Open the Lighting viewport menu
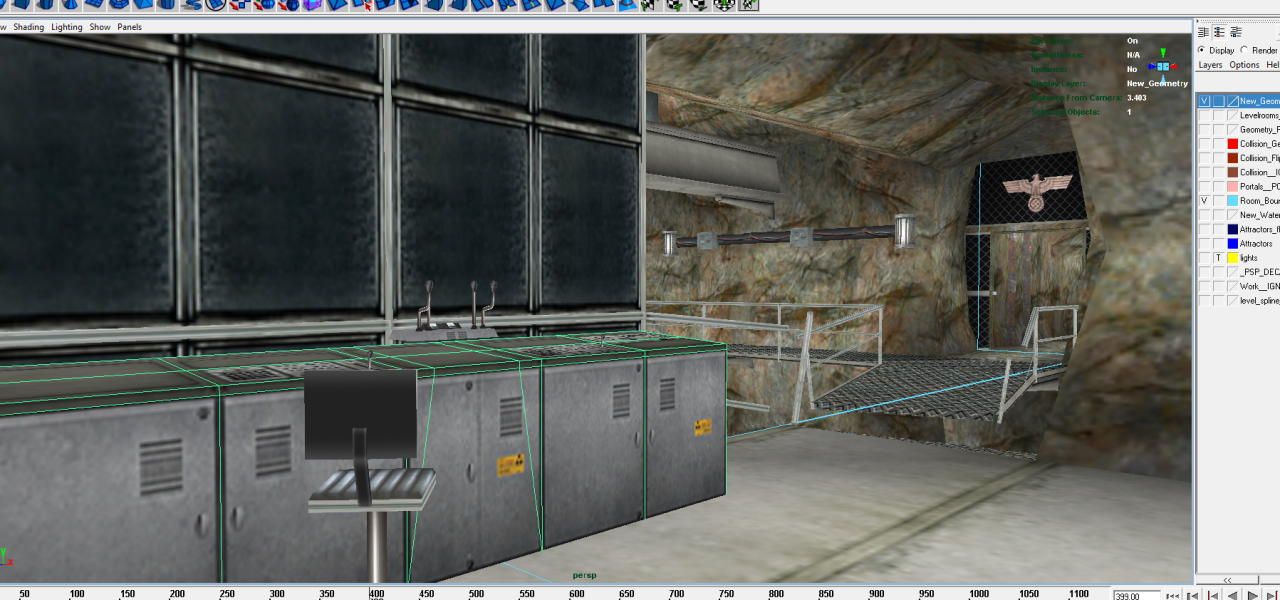The width and height of the screenshot is (1280, 600). [x=67, y=27]
